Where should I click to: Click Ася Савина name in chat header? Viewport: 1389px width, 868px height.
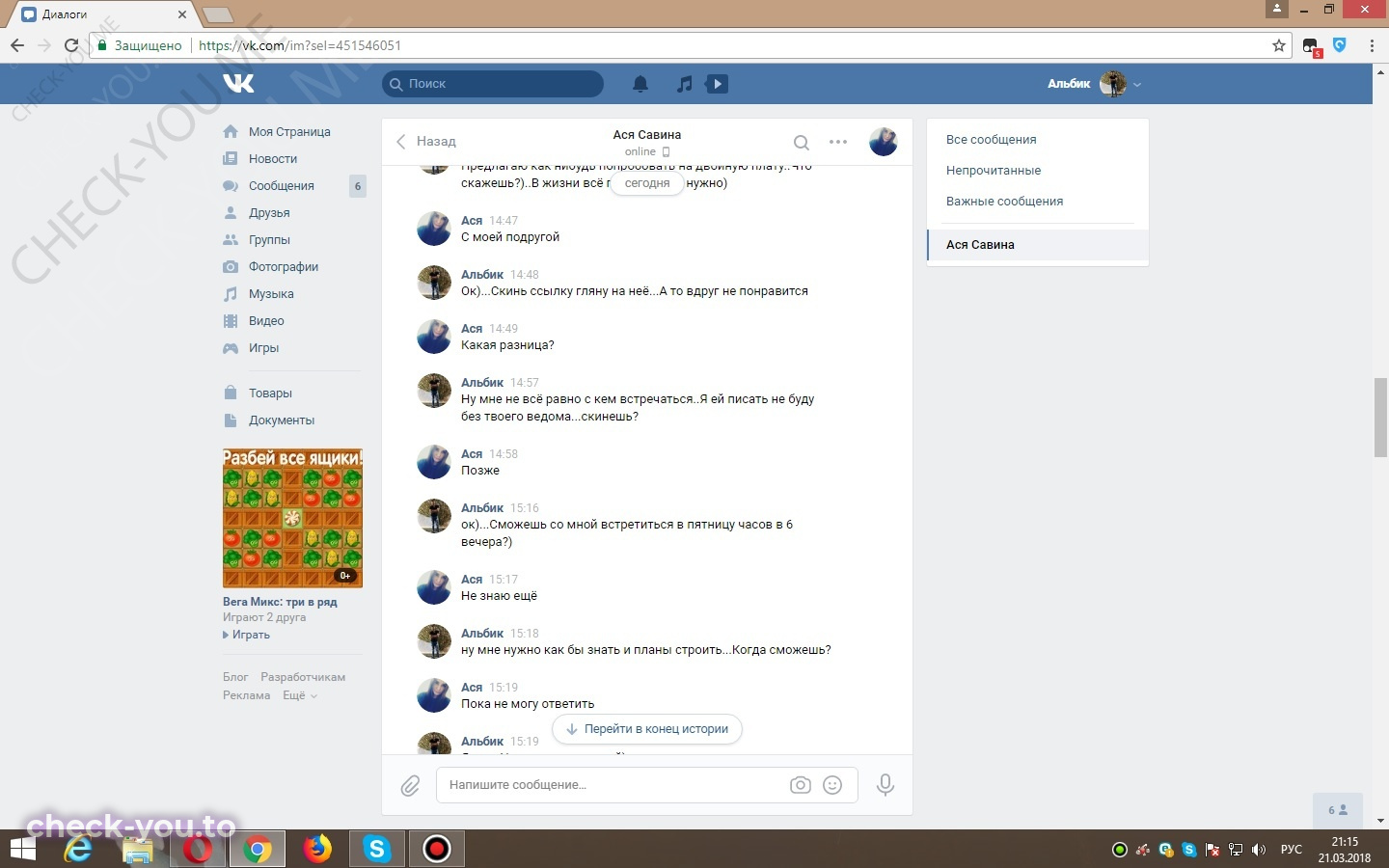[647, 135]
